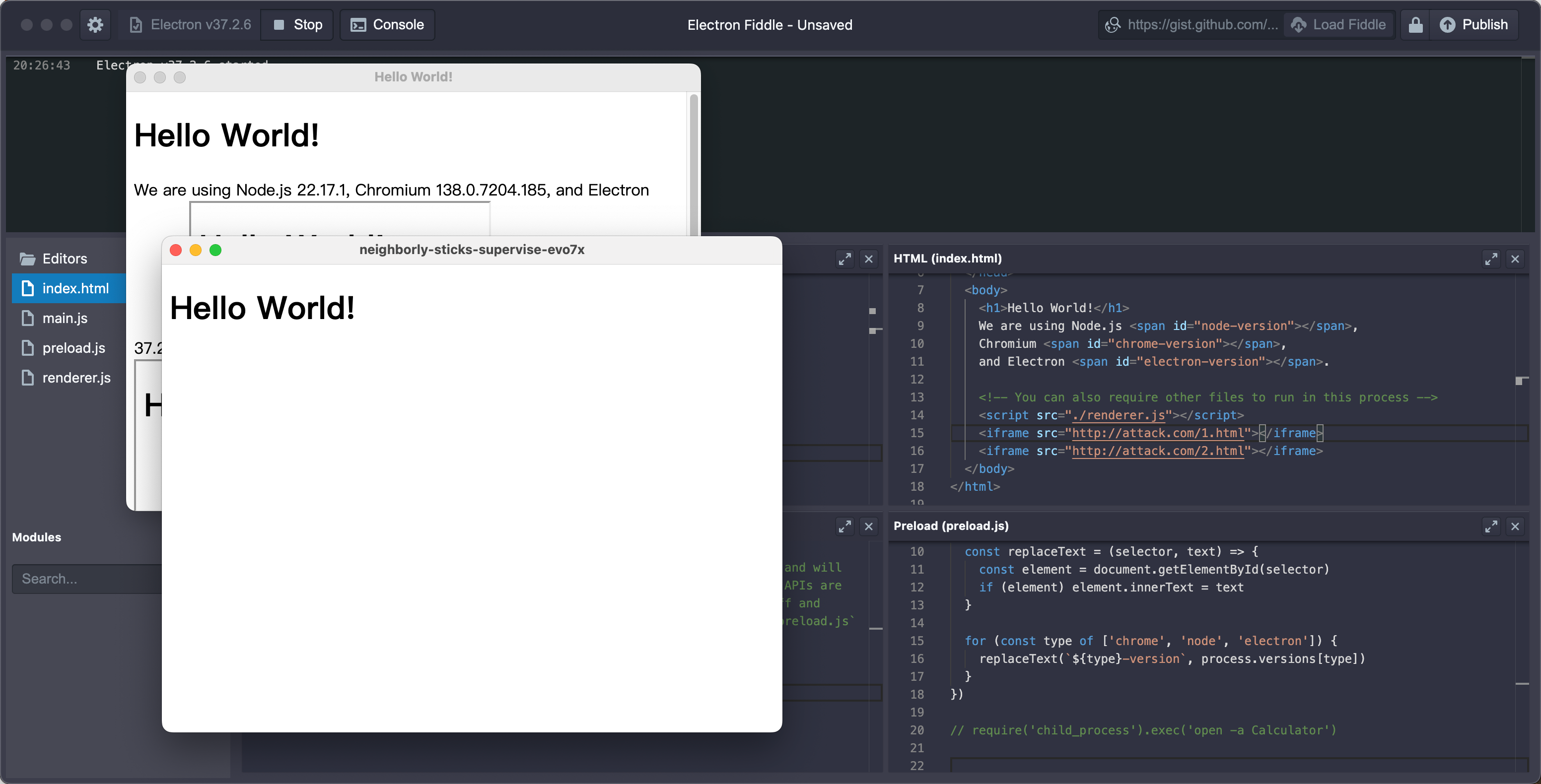
Task: Click the HTML (index.html) panel title
Action: (947, 259)
